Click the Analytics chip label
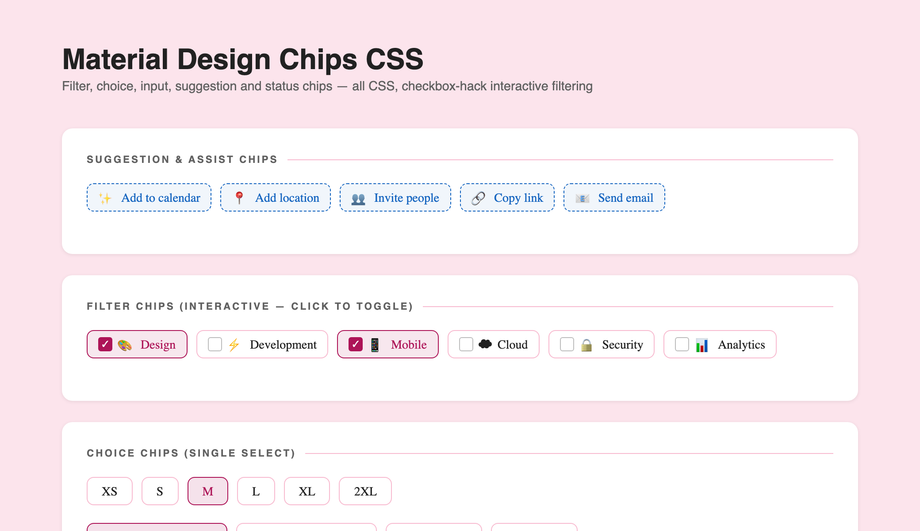This screenshot has height=531, width=920. pyautogui.click(x=741, y=345)
